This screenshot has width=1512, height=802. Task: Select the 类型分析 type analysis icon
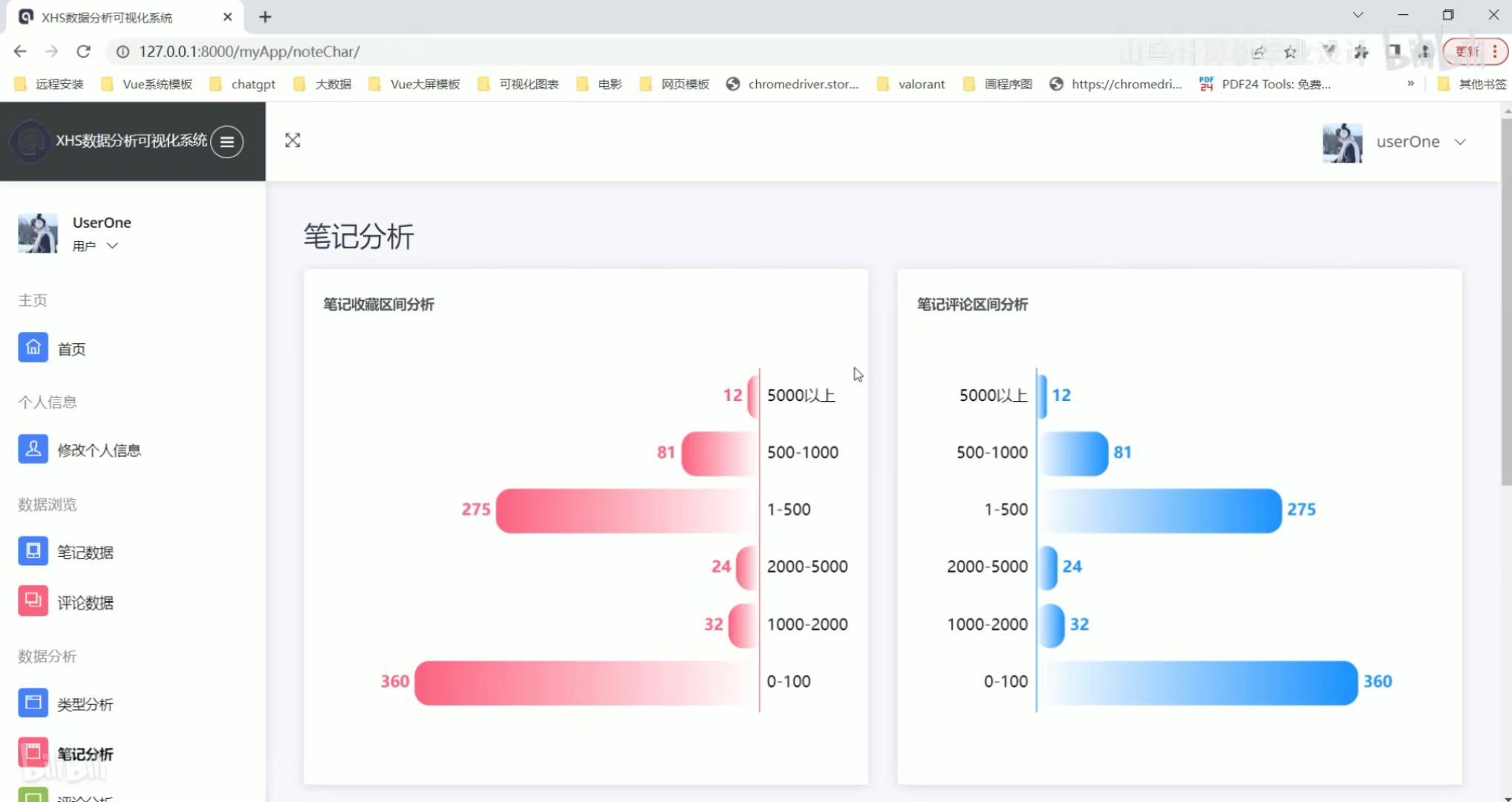[x=33, y=703]
